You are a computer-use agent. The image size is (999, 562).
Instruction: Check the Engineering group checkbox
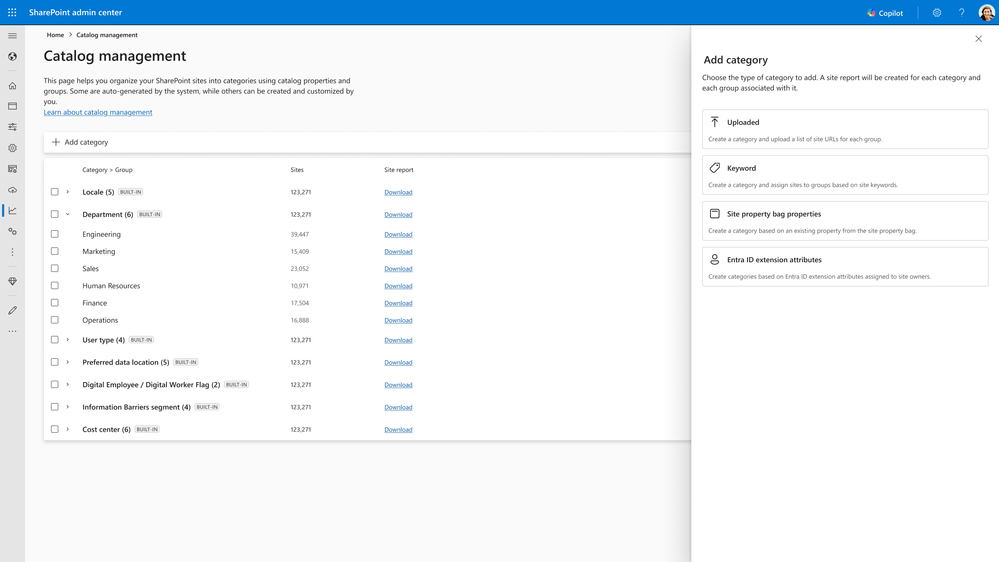click(x=55, y=234)
